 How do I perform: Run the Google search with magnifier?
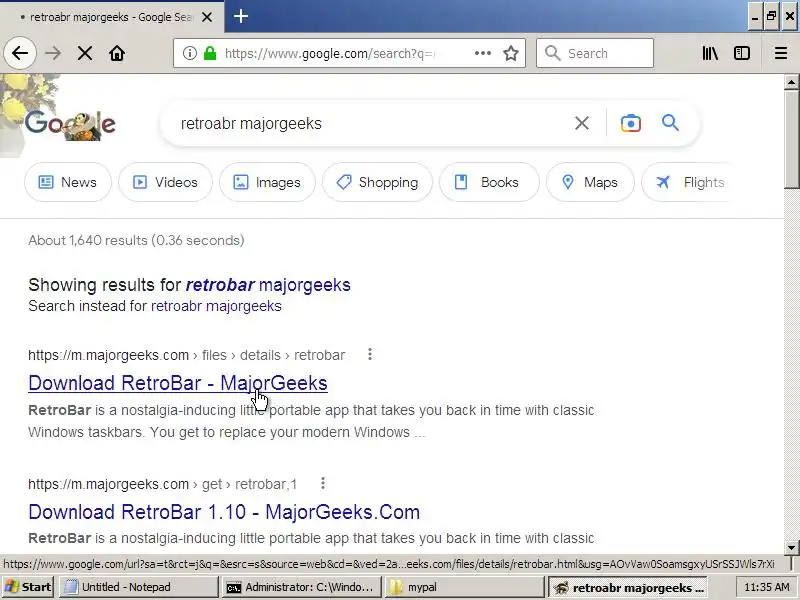tap(670, 123)
